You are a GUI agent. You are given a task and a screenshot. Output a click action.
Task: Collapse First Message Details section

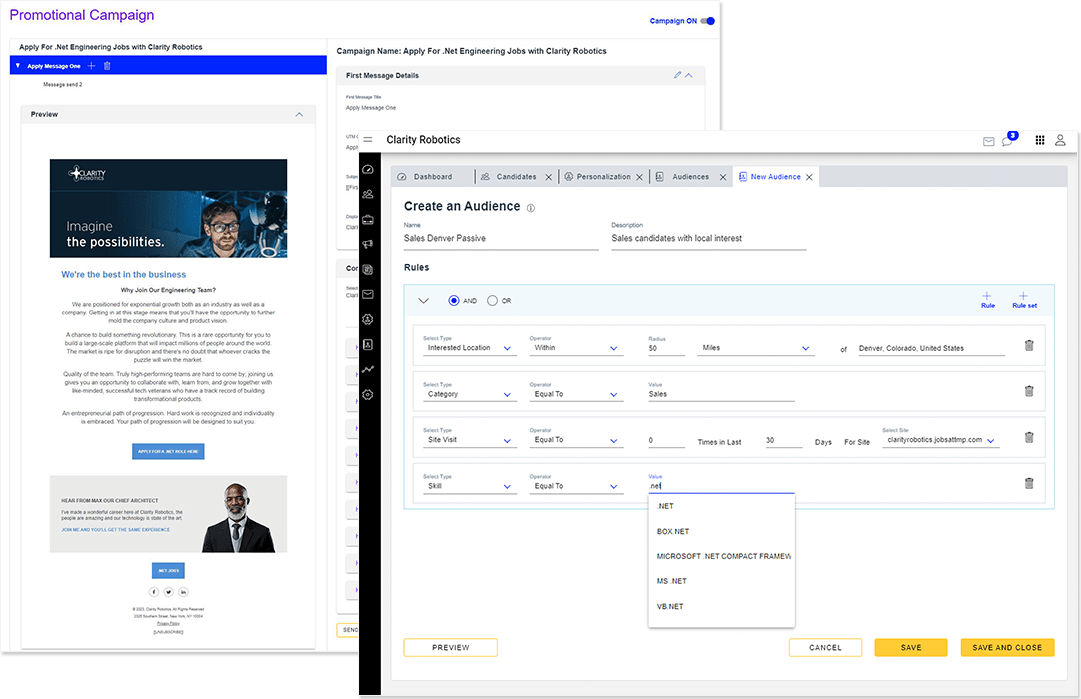(x=689, y=75)
